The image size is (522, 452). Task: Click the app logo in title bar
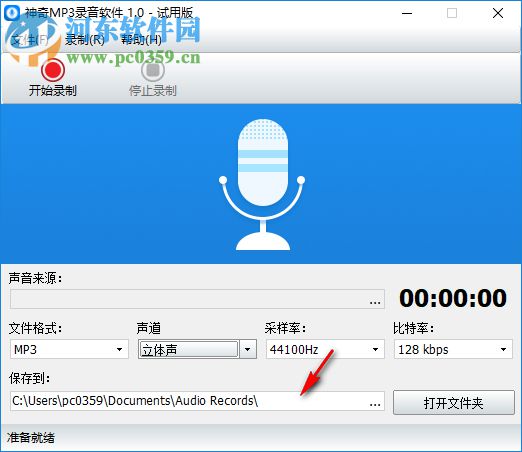click(x=12, y=13)
